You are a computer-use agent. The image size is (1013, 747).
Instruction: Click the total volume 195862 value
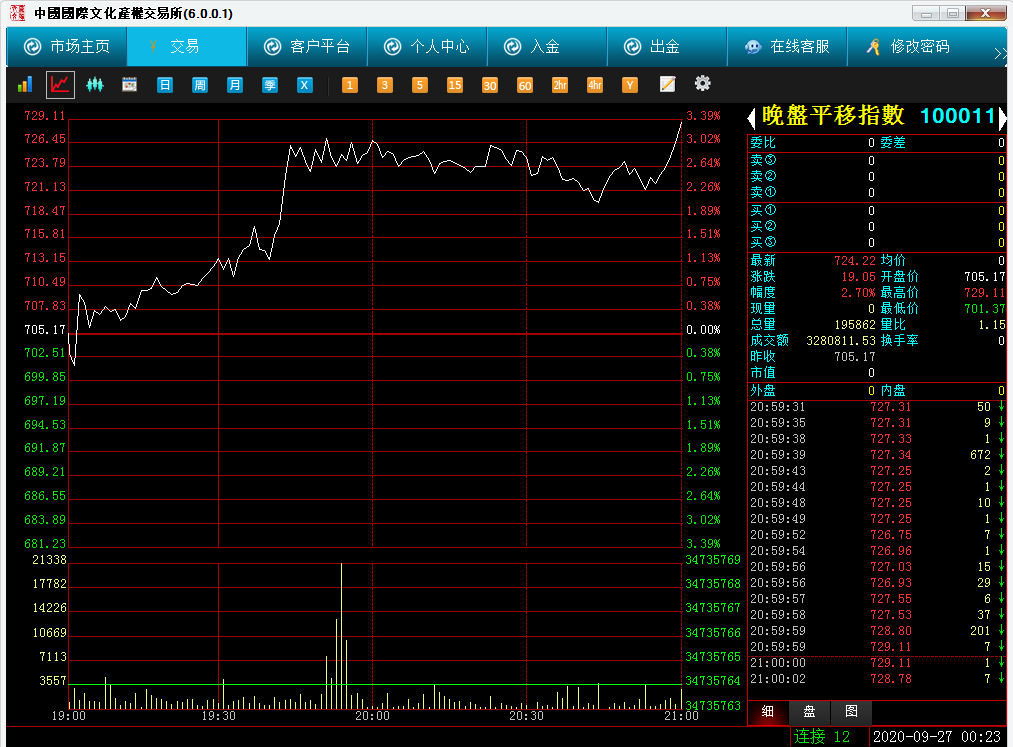(x=855, y=324)
